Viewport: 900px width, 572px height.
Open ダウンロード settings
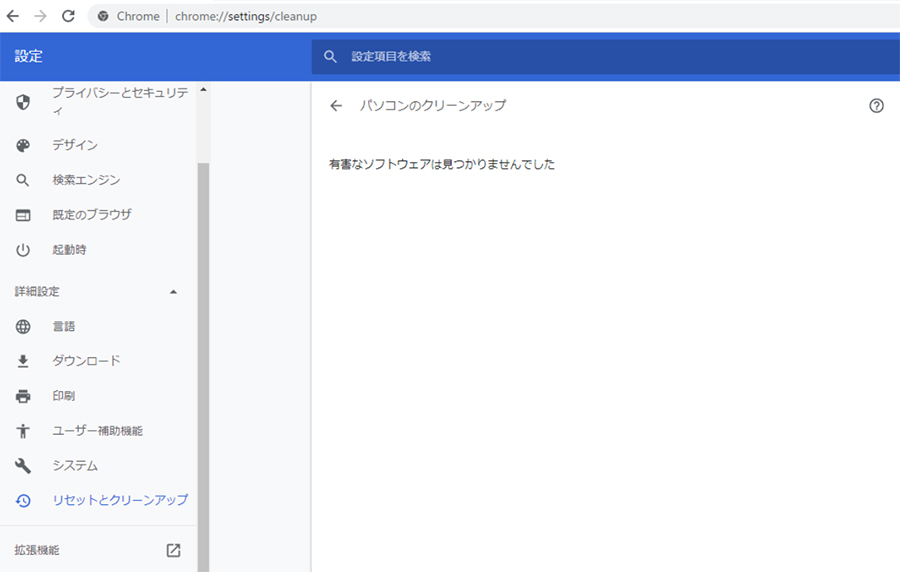87,361
